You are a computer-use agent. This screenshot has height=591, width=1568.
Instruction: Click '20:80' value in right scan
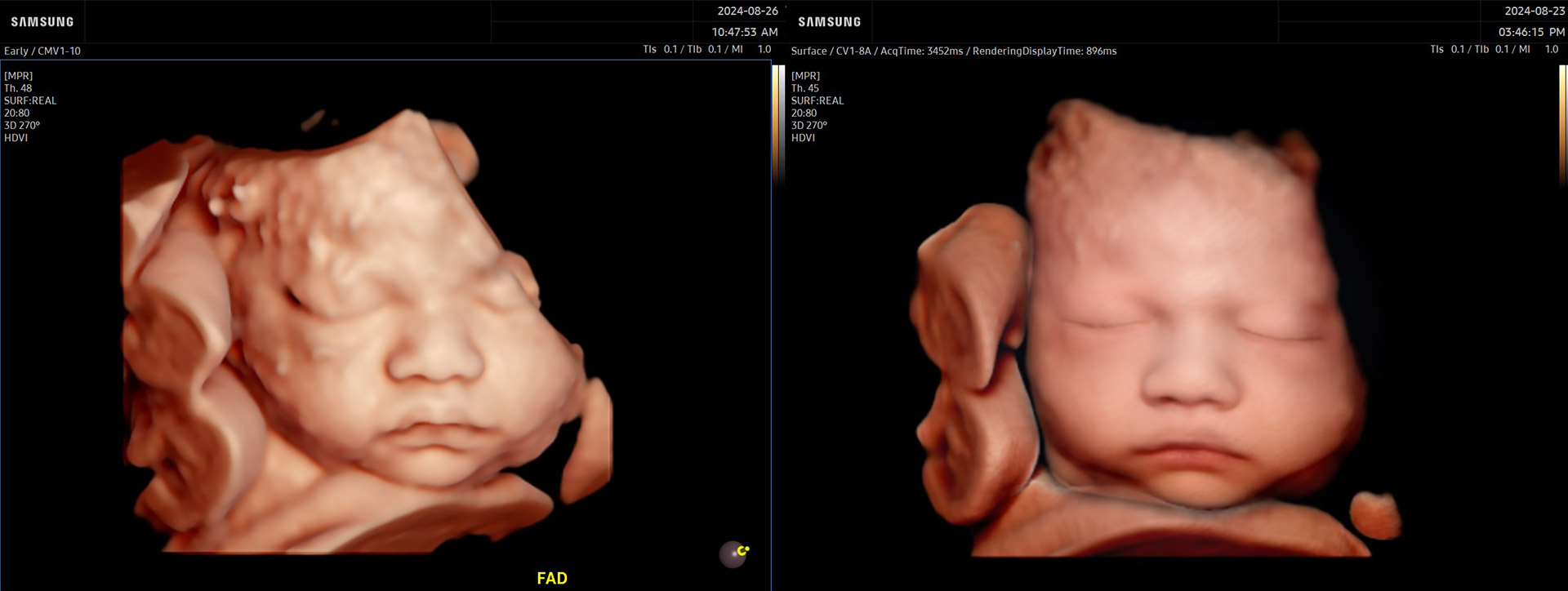coord(804,113)
